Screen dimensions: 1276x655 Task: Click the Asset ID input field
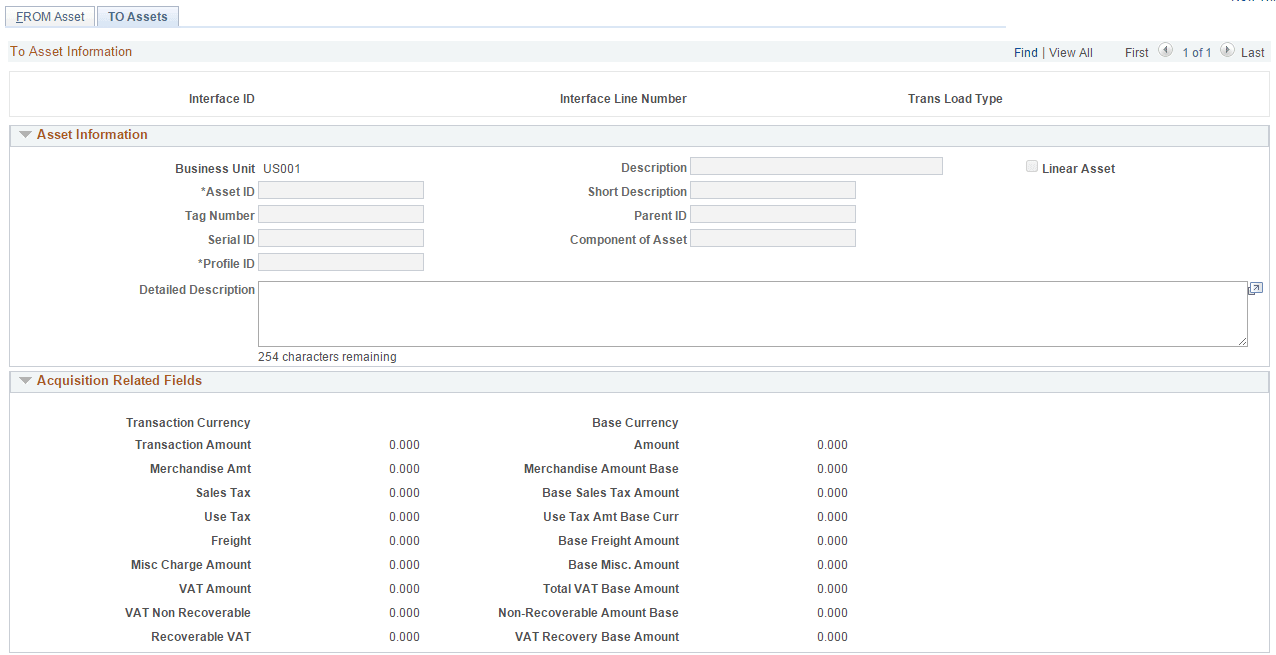340,189
